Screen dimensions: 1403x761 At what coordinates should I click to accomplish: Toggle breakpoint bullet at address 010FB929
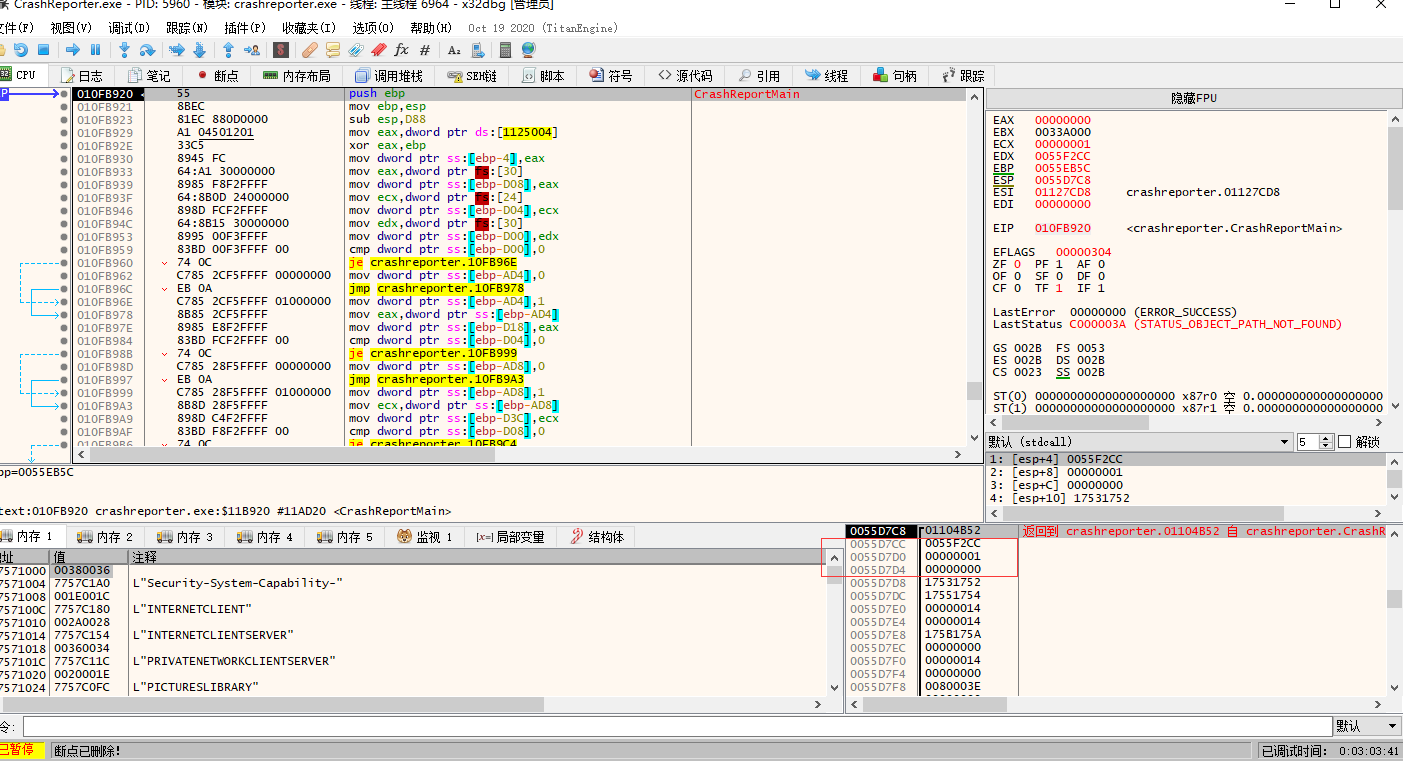65,133
